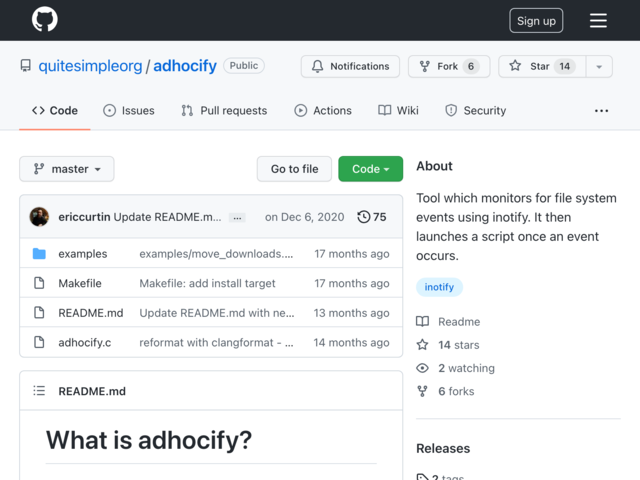Open the 6 forks link

pyautogui.click(x=456, y=391)
